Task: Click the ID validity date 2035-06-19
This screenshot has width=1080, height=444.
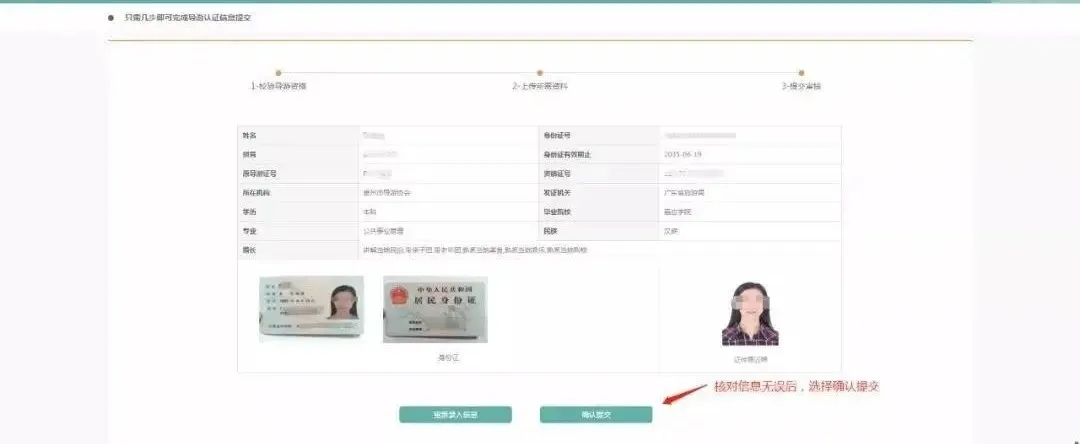Action: point(683,155)
